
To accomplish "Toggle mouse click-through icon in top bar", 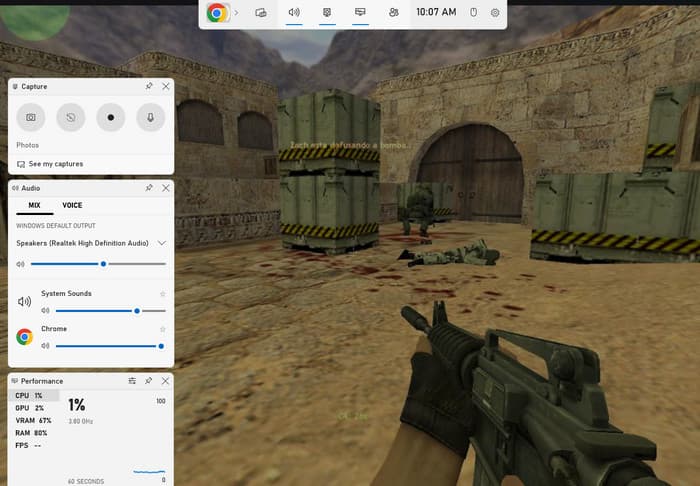I will (x=474, y=13).
